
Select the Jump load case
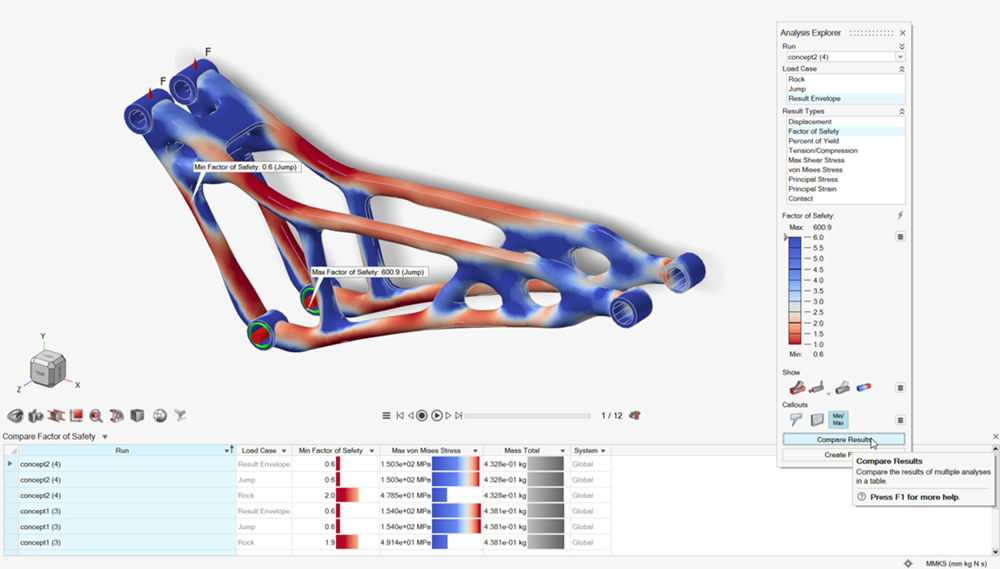tap(797, 89)
